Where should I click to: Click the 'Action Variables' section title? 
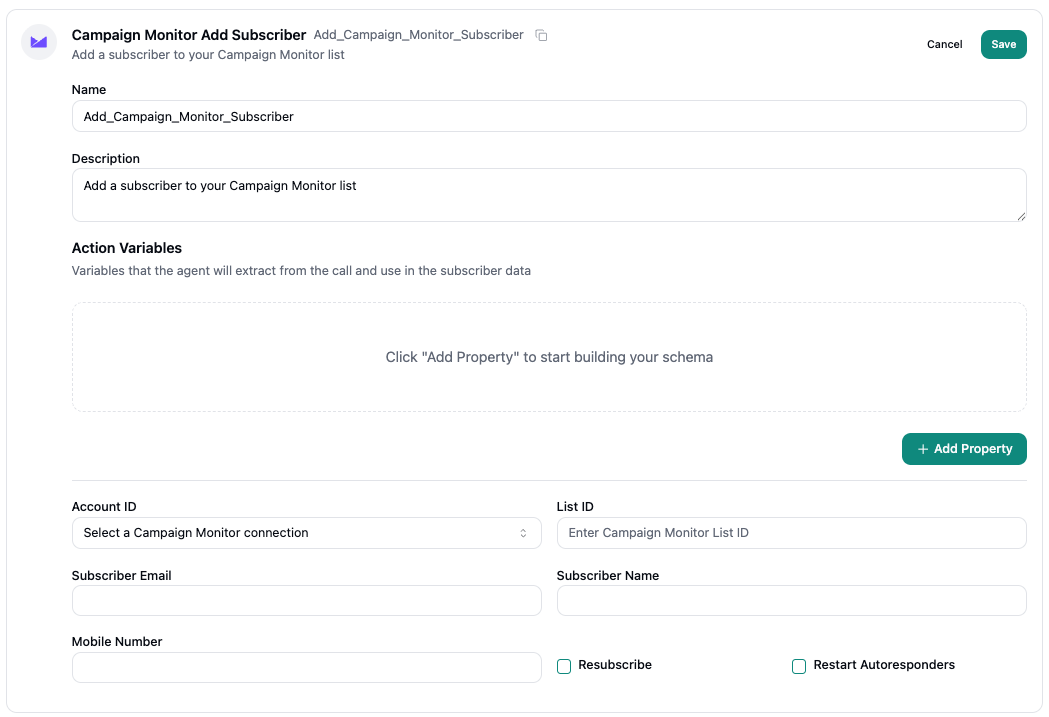coord(126,248)
